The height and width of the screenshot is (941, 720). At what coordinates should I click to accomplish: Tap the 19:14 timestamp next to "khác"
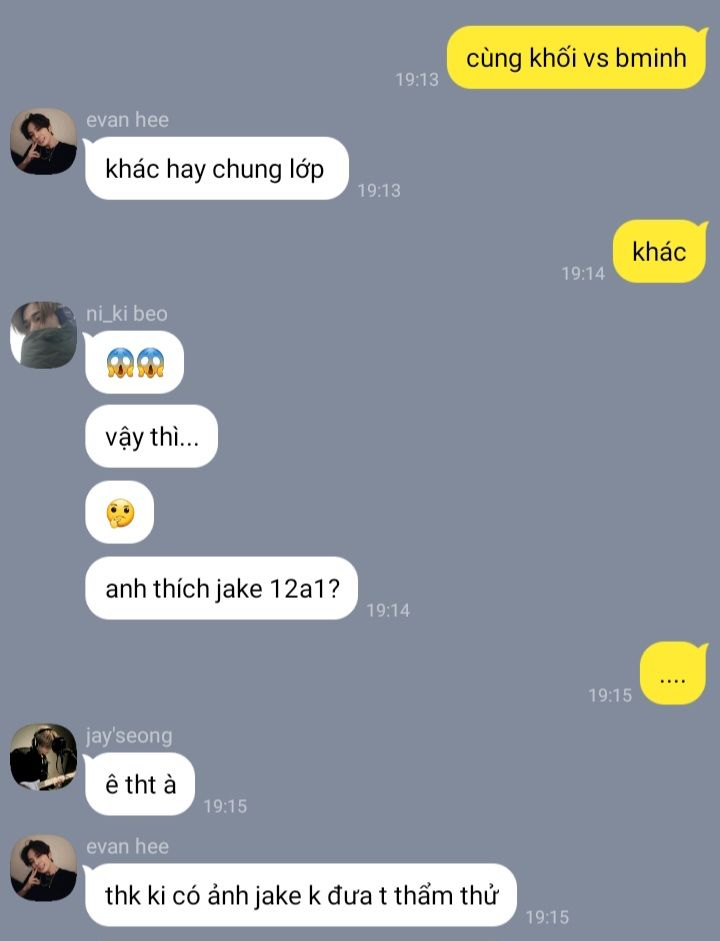[583, 274]
